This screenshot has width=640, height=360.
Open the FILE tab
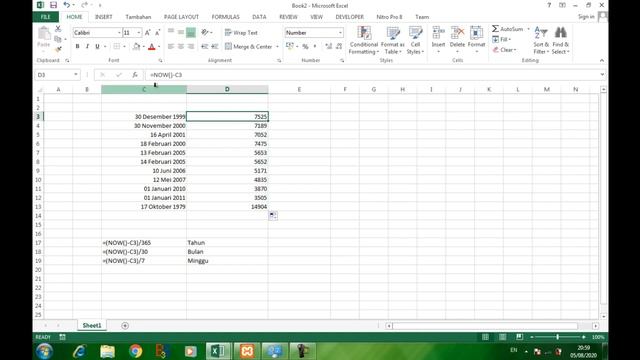point(46,17)
